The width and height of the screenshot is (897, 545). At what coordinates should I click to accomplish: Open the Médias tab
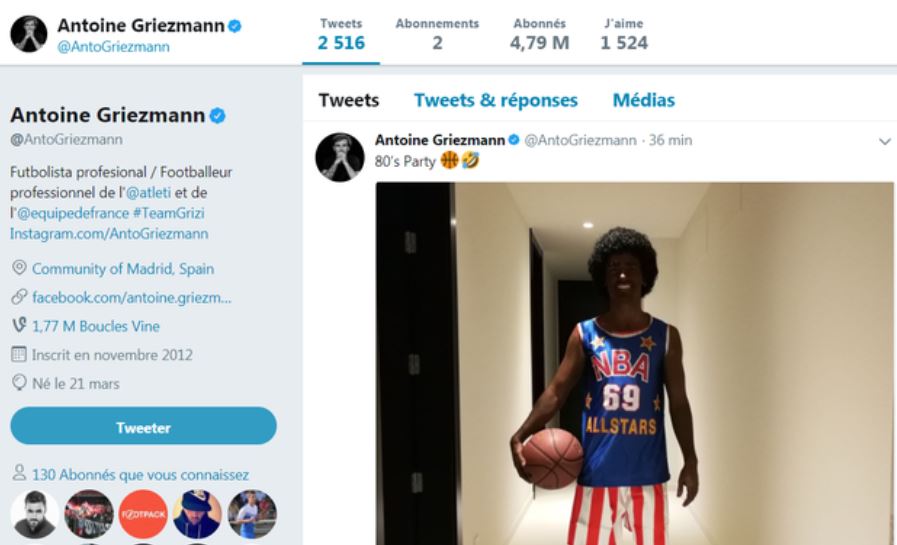(643, 100)
